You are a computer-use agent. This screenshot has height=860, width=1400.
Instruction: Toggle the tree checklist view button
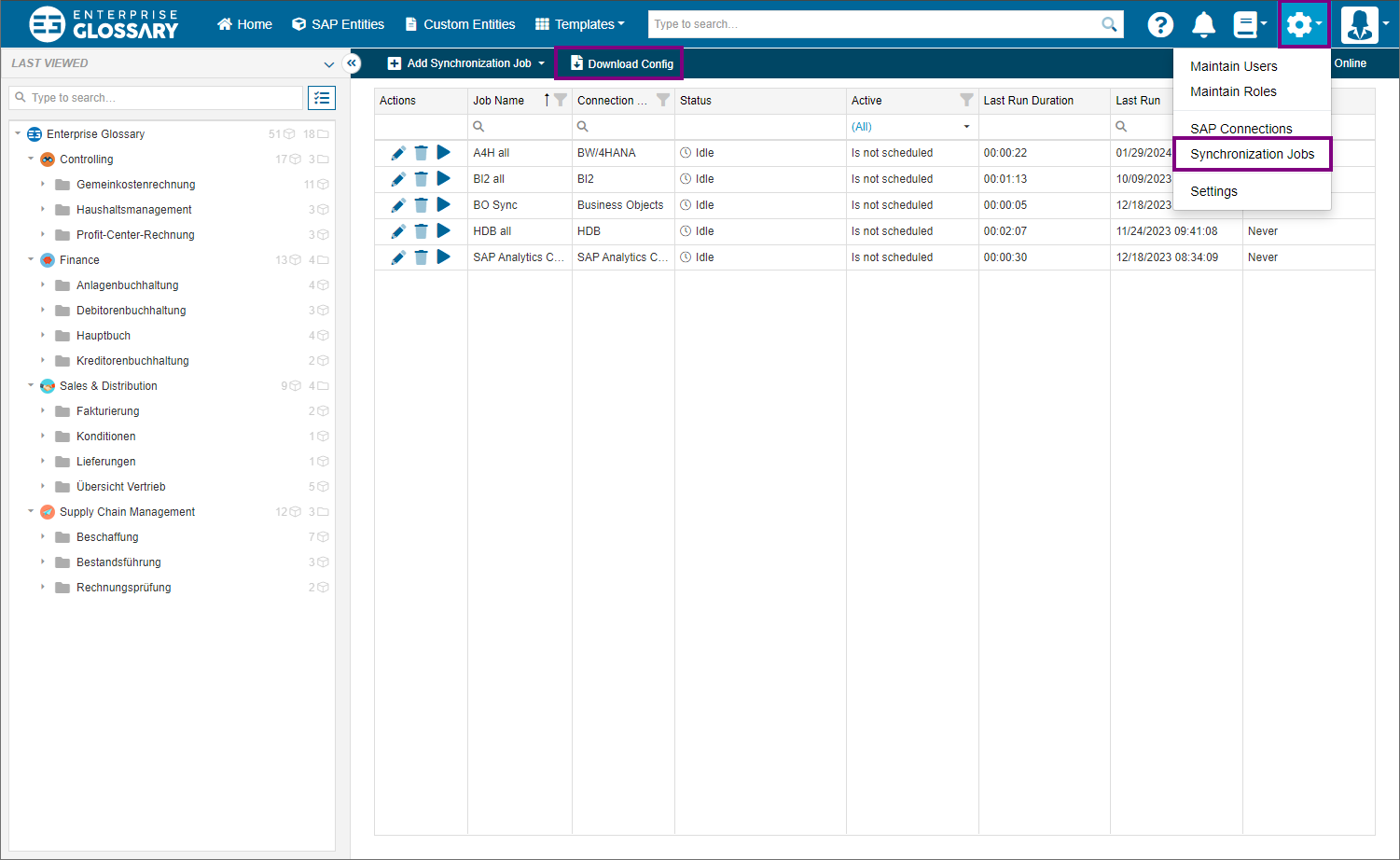pos(322,98)
